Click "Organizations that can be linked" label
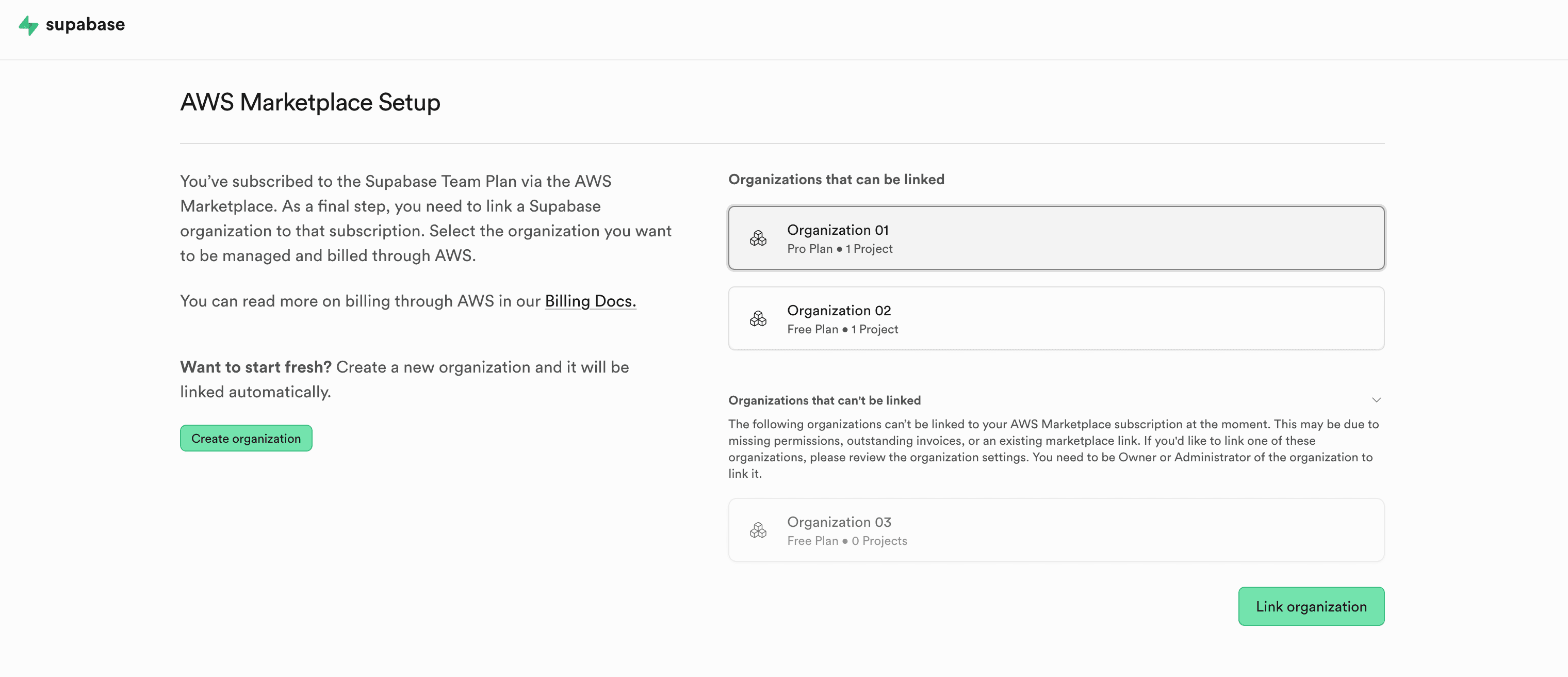The height and width of the screenshot is (677, 1568). click(836, 180)
